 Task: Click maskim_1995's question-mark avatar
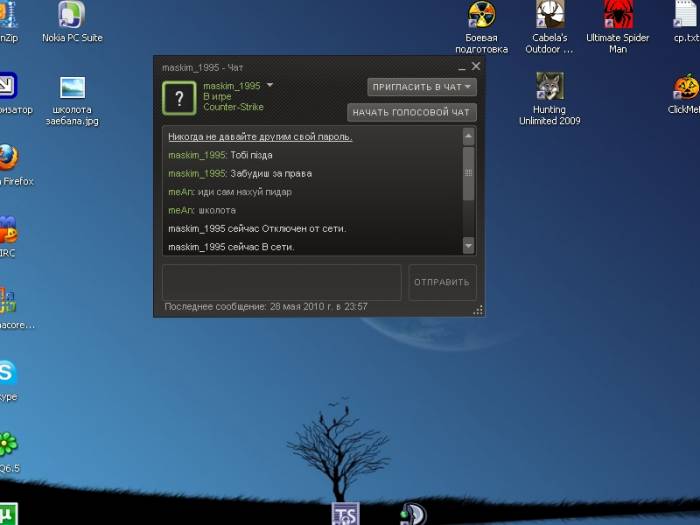click(179, 97)
